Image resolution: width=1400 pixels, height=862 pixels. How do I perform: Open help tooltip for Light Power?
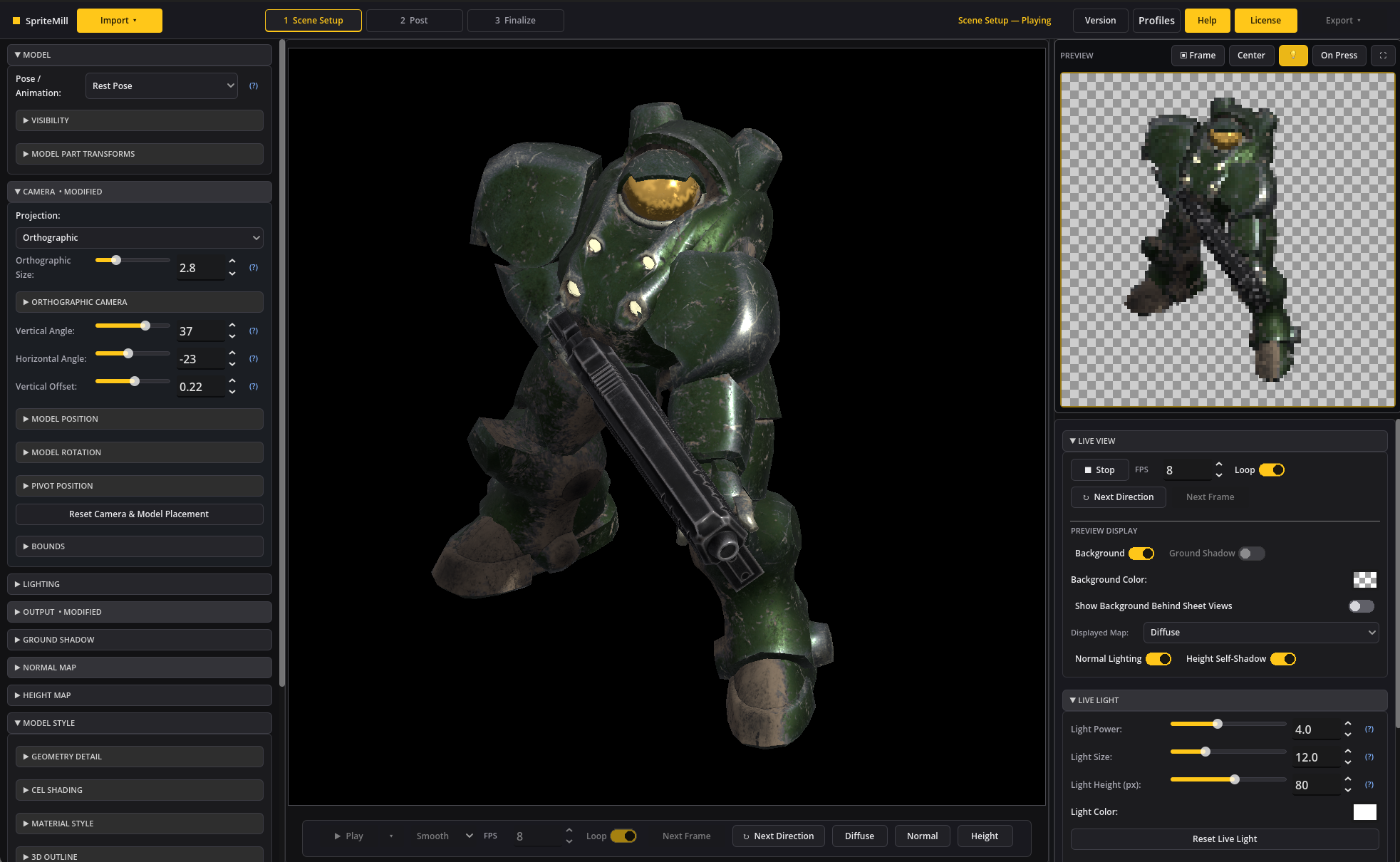coord(1369,729)
